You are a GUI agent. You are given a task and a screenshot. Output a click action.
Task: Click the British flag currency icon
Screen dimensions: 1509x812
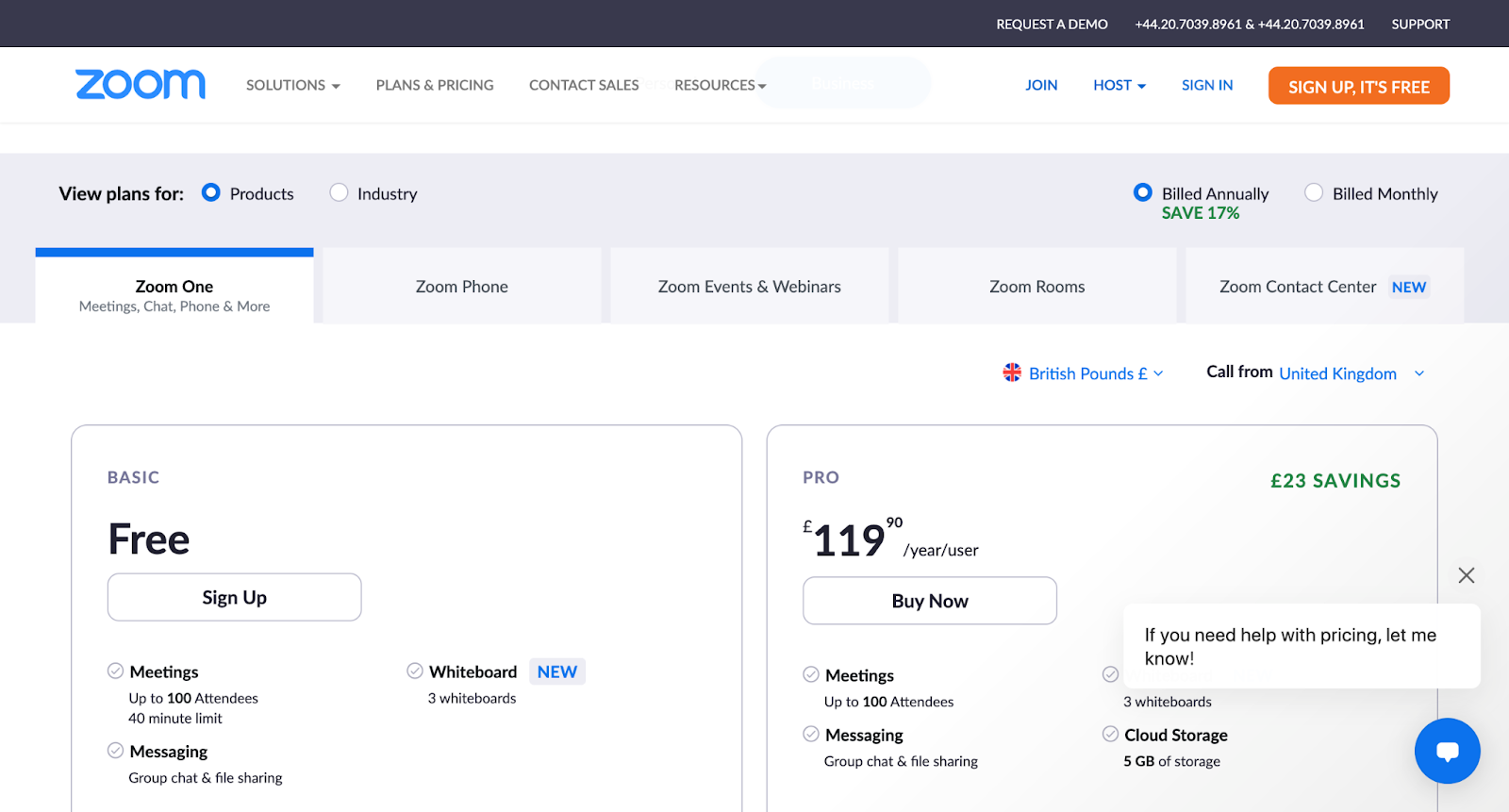1012,373
